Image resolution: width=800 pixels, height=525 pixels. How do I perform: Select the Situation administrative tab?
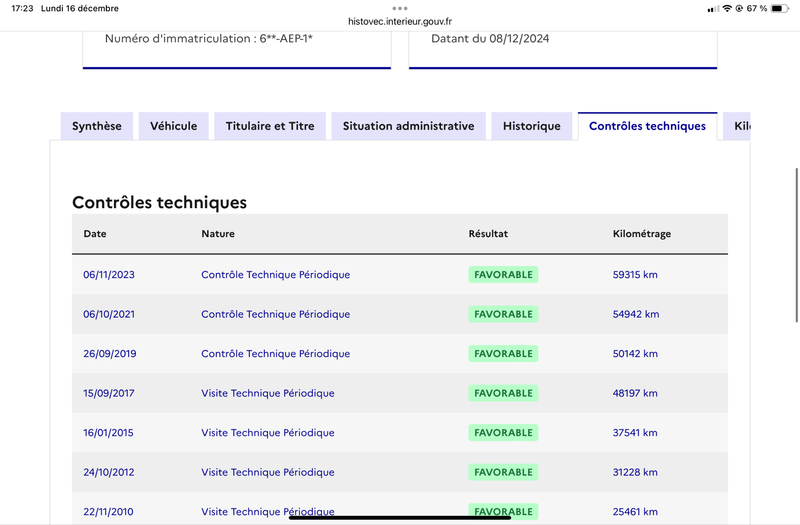[x=408, y=126]
